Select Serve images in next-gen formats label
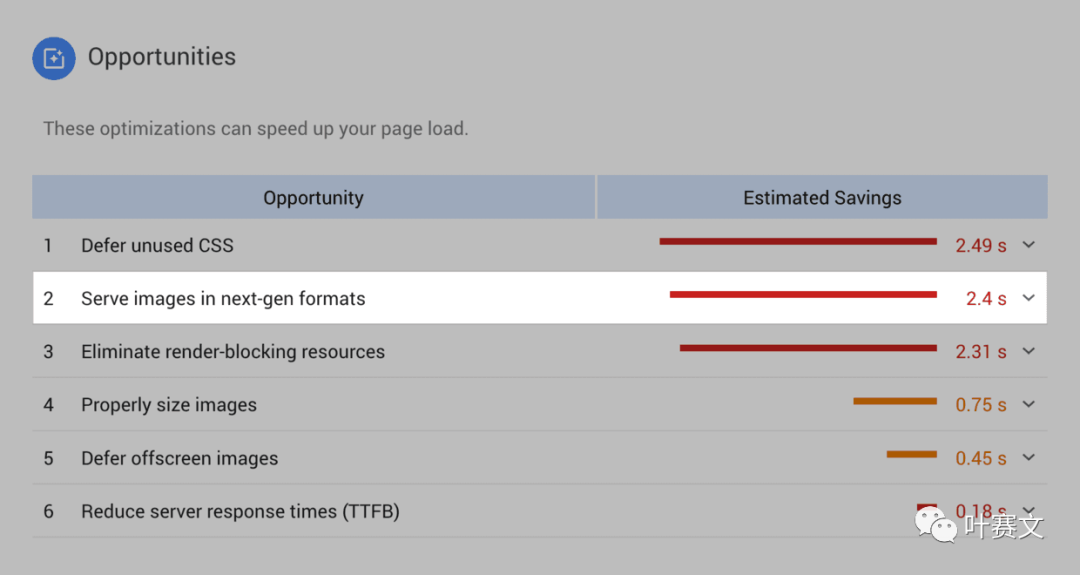The image size is (1080, 575). [223, 298]
